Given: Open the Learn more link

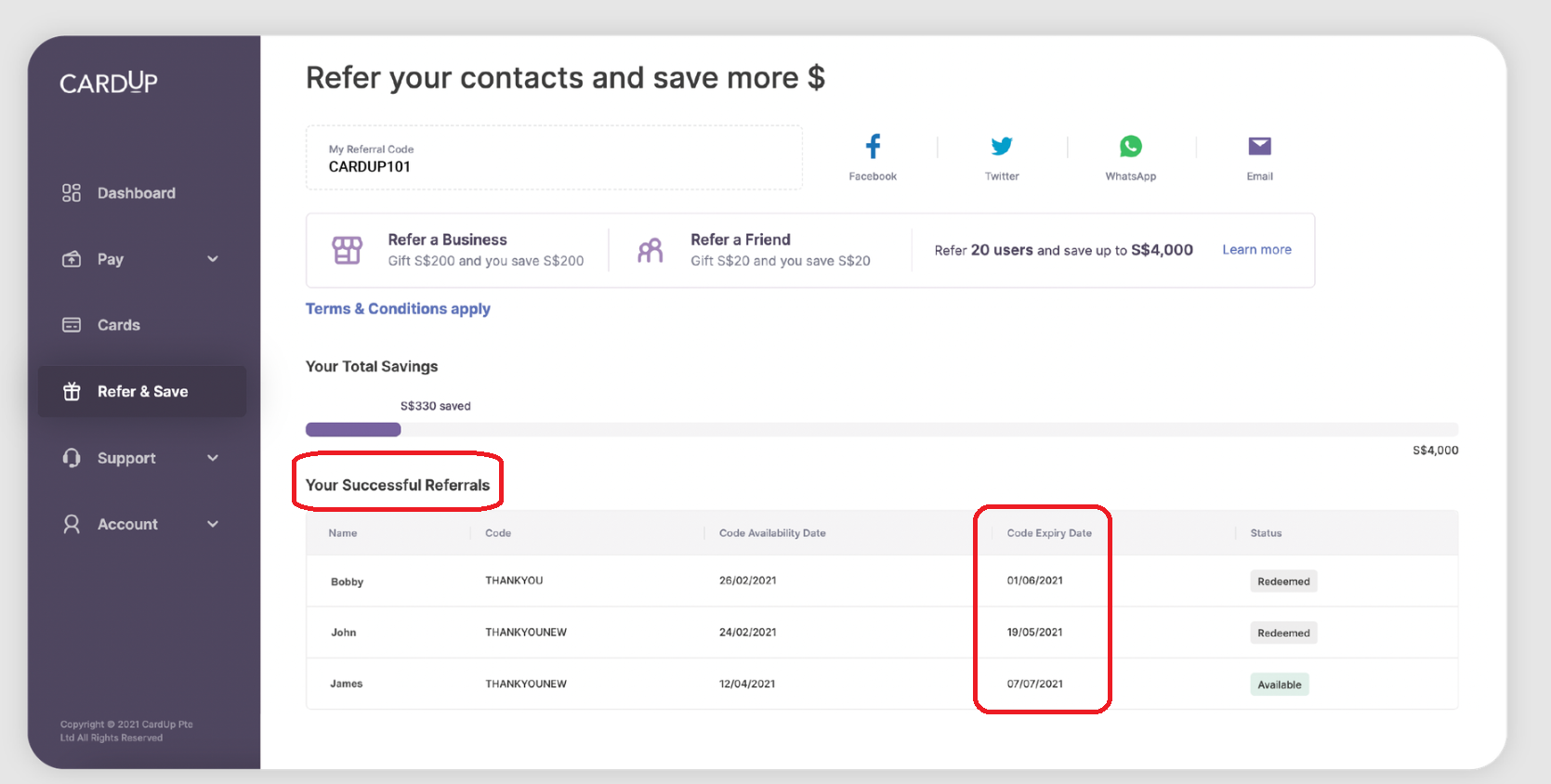Looking at the screenshot, I should pos(1256,250).
